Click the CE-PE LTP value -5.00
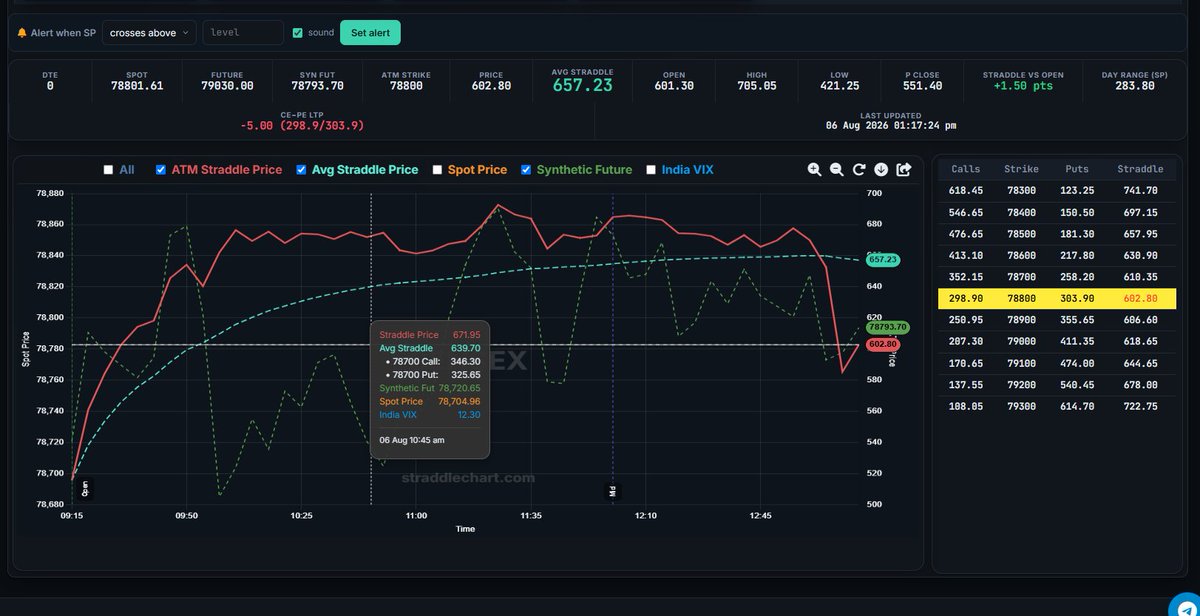Viewport: 1200px width, 616px height. 302,126
